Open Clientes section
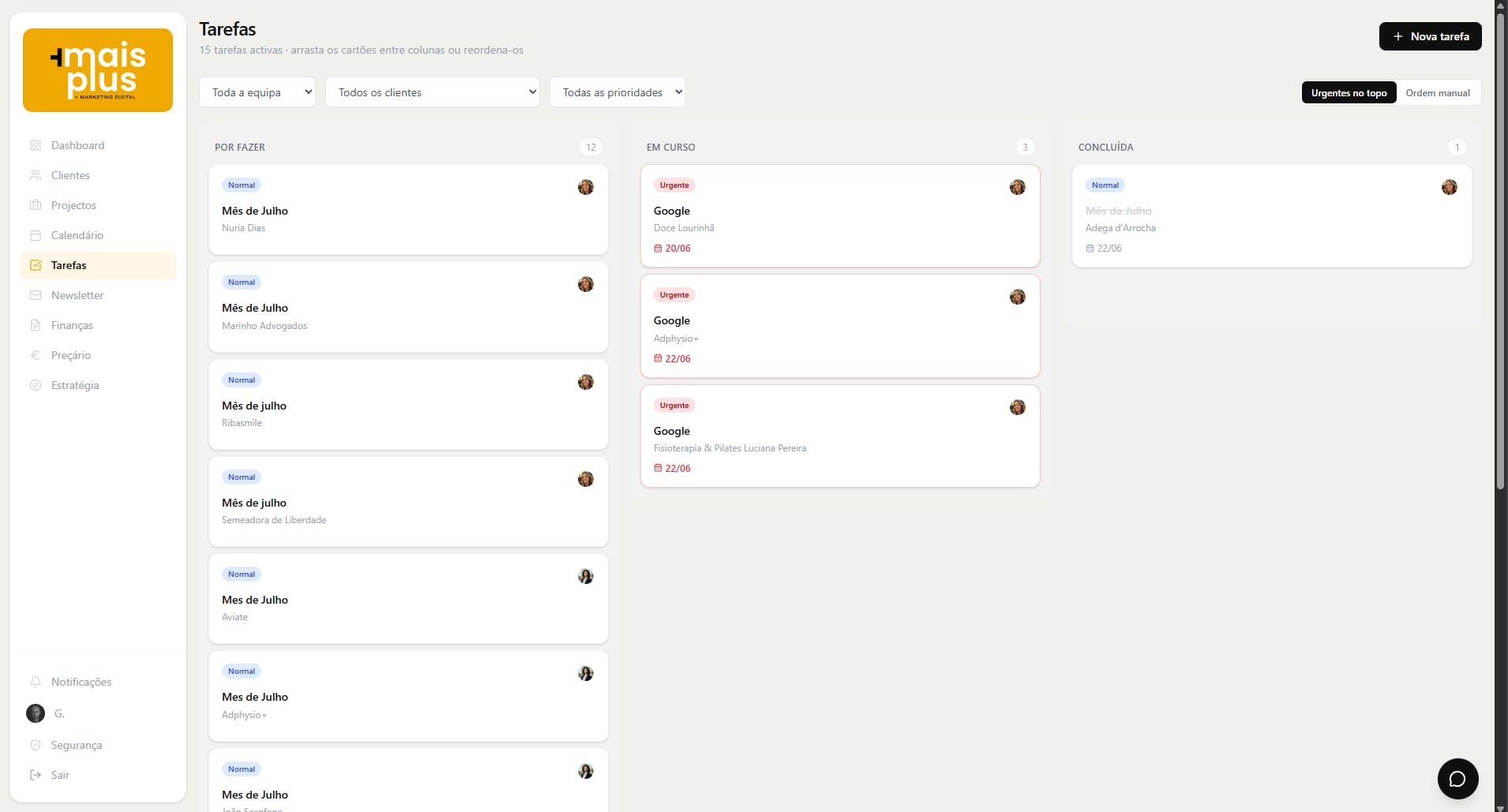This screenshot has height=812, width=1508. [x=98, y=175]
